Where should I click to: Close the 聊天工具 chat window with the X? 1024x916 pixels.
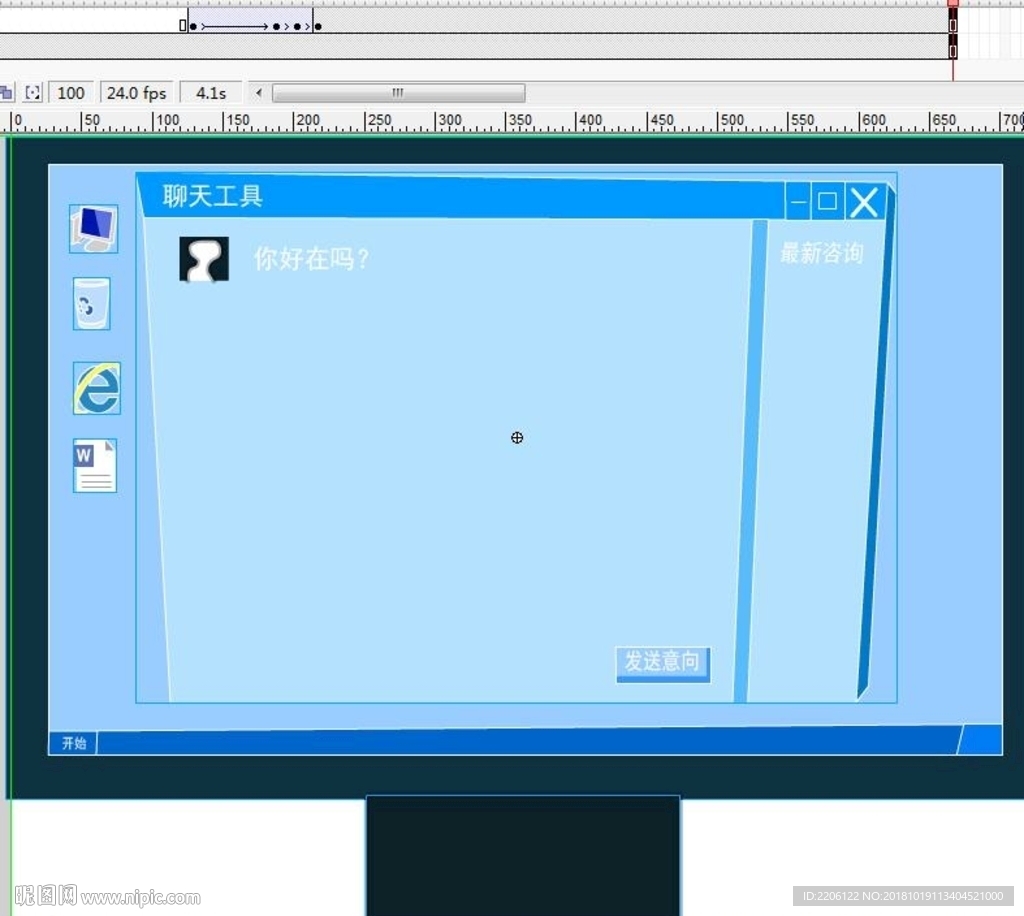pyautogui.click(x=864, y=202)
